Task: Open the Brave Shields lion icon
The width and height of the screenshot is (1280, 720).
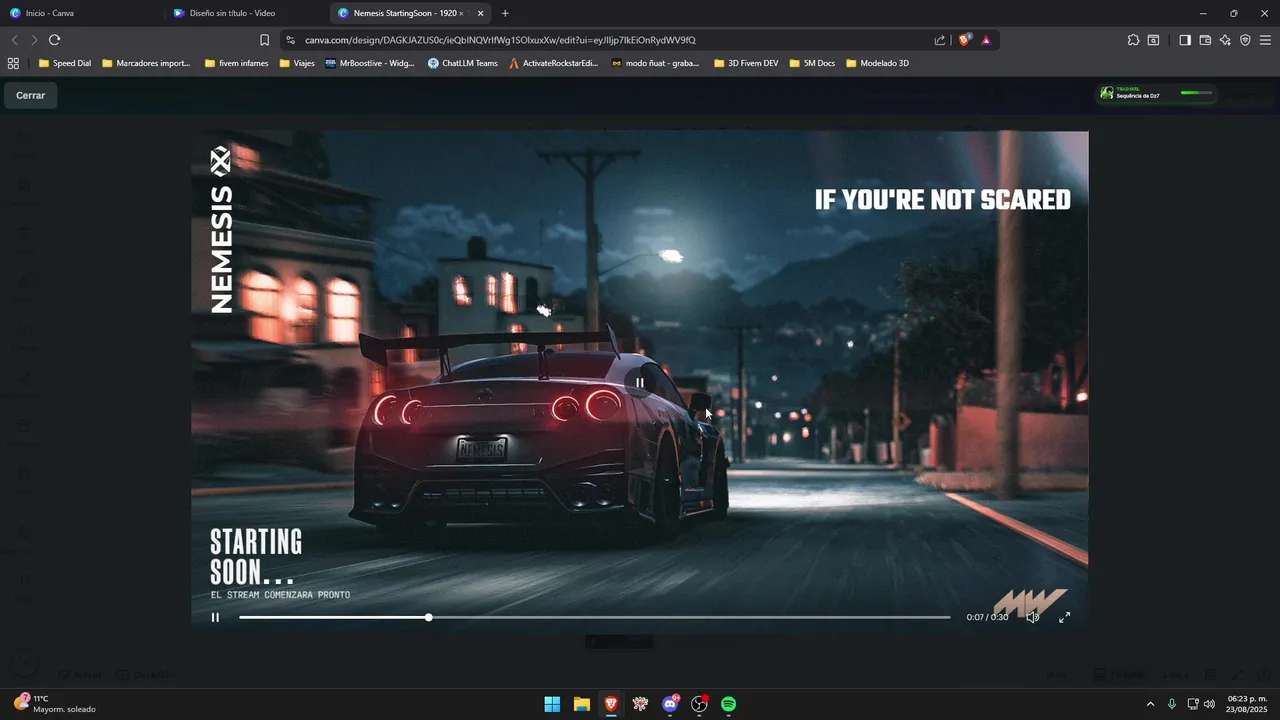Action: pos(964,40)
